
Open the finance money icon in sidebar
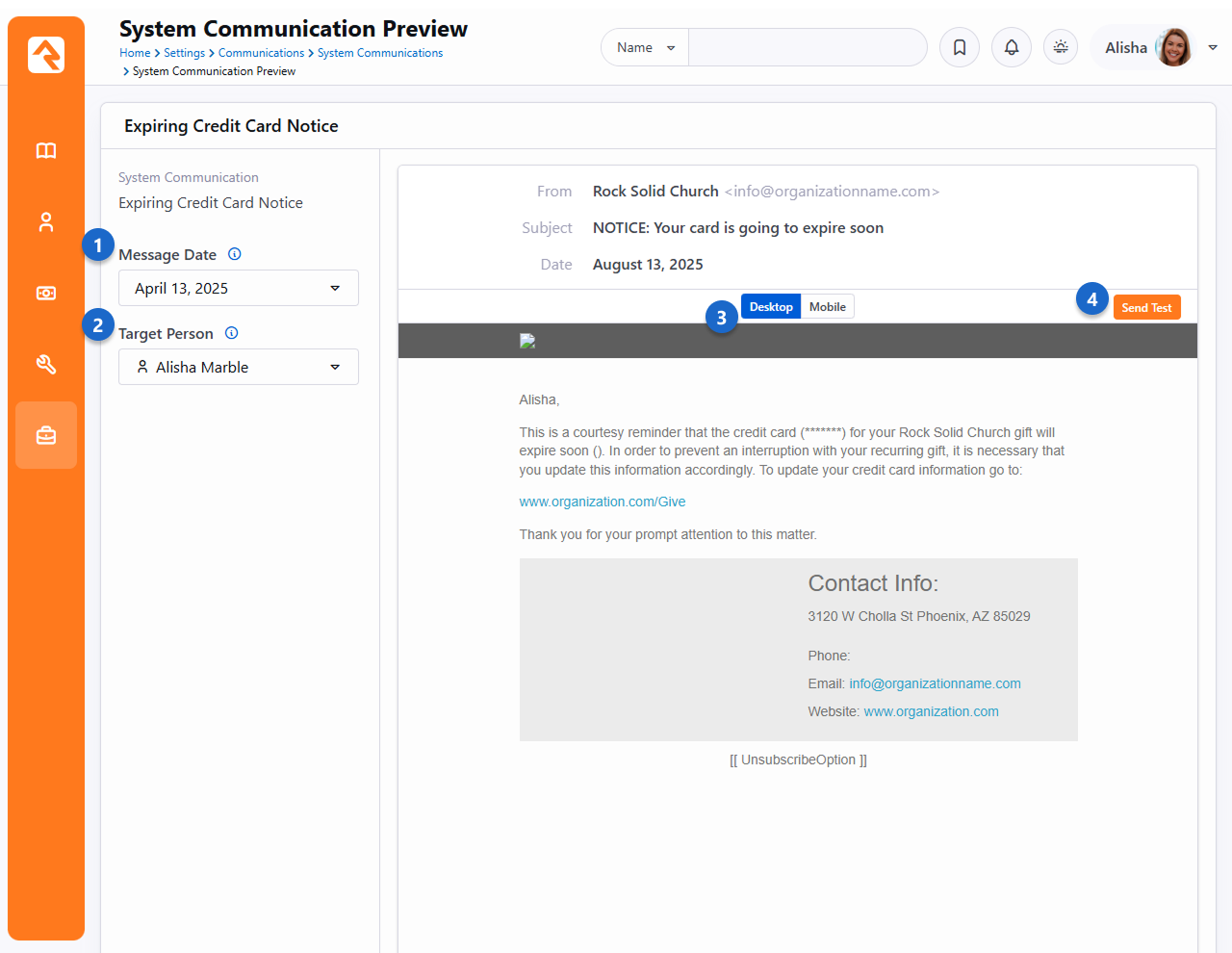[46, 294]
